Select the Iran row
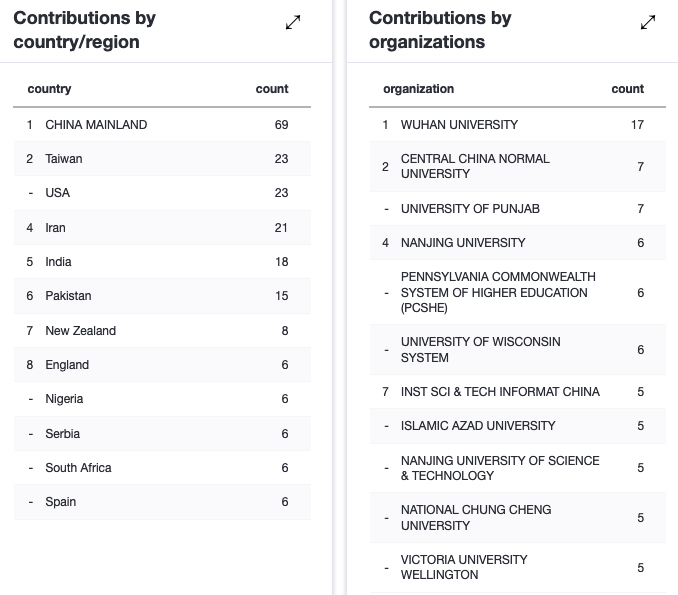 coord(56,228)
